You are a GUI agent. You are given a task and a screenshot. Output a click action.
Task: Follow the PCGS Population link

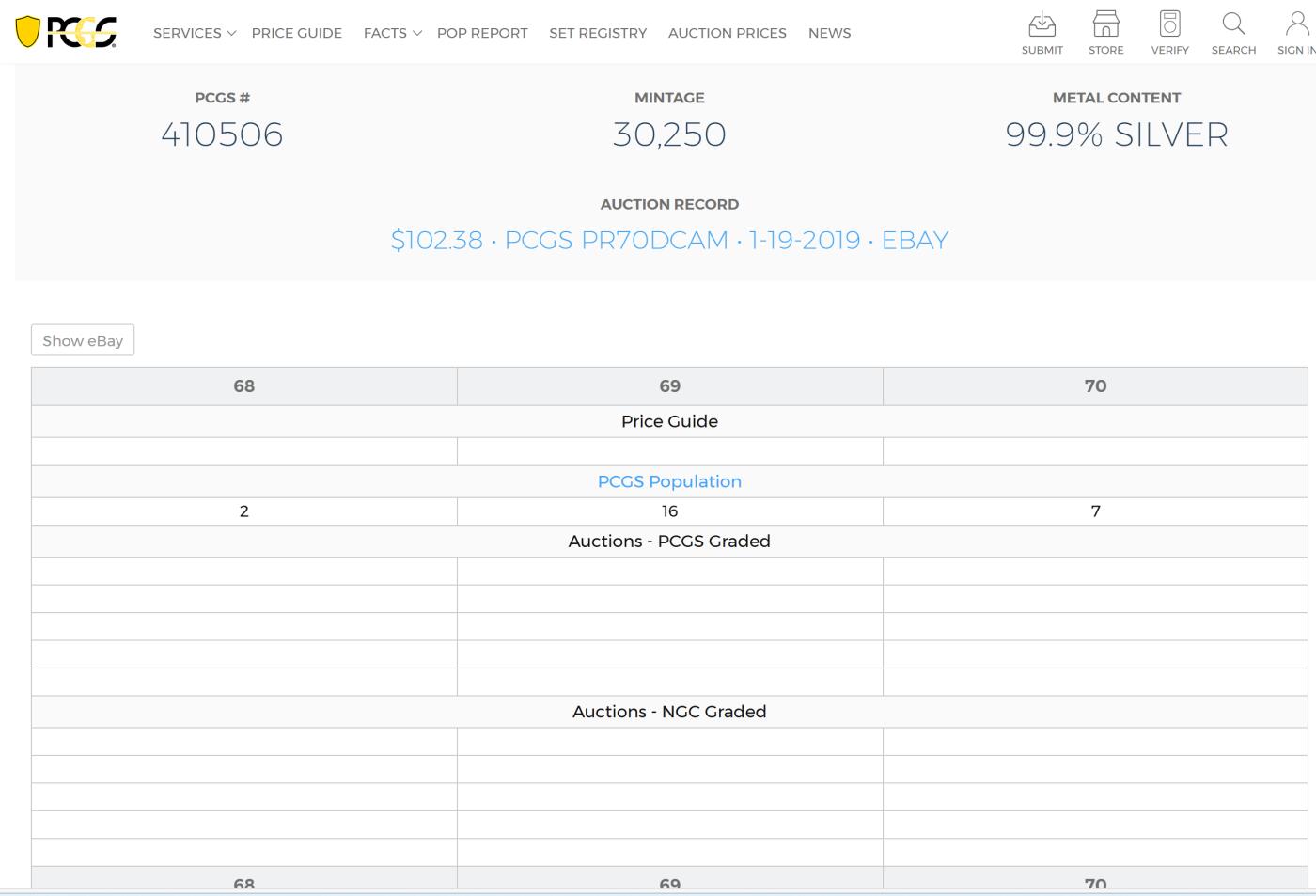pos(669,481)
